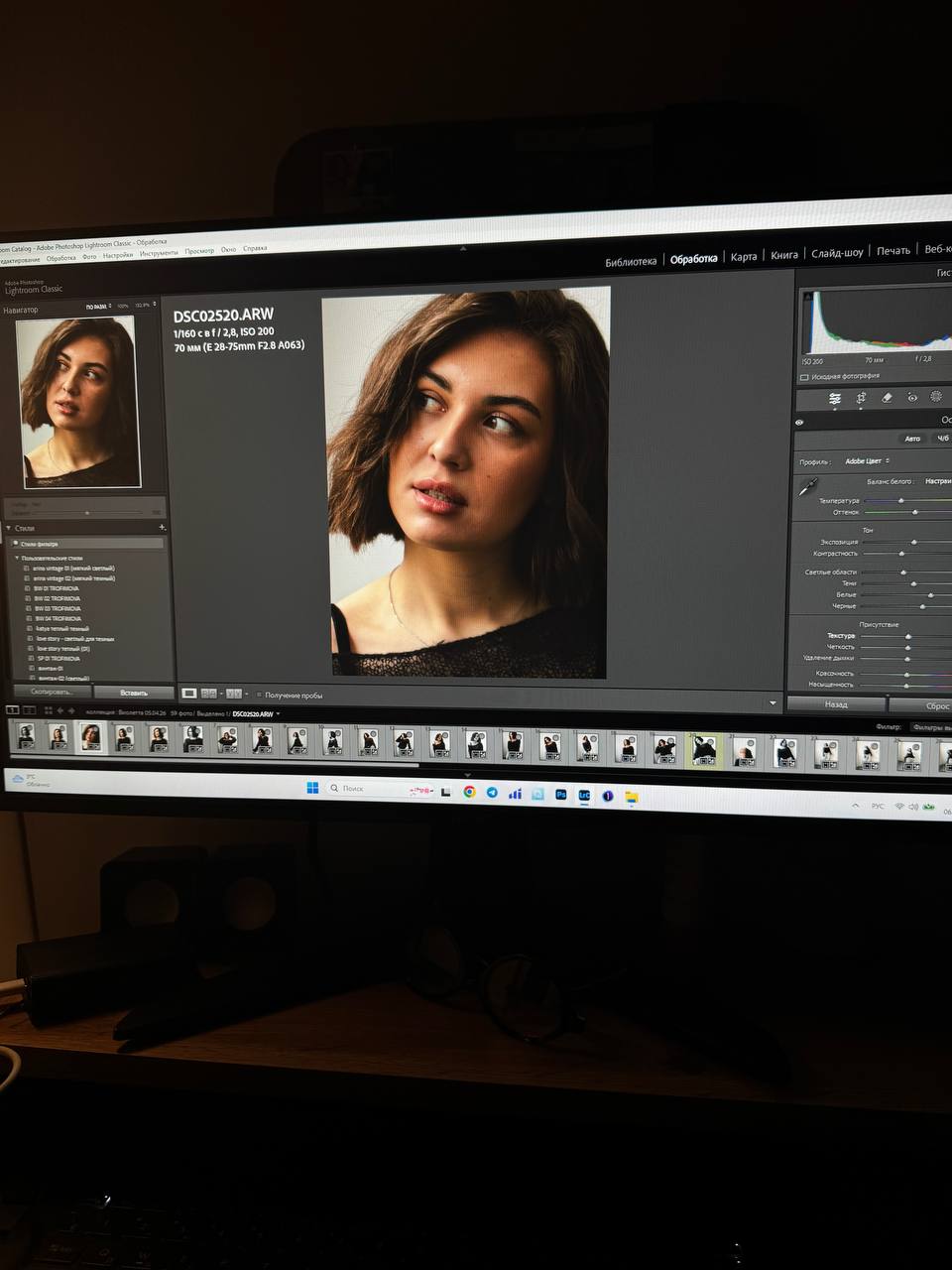This screenshot has height=1270, width=952.
Task: Switch to the Библиотека module
Action: point(631,261)
